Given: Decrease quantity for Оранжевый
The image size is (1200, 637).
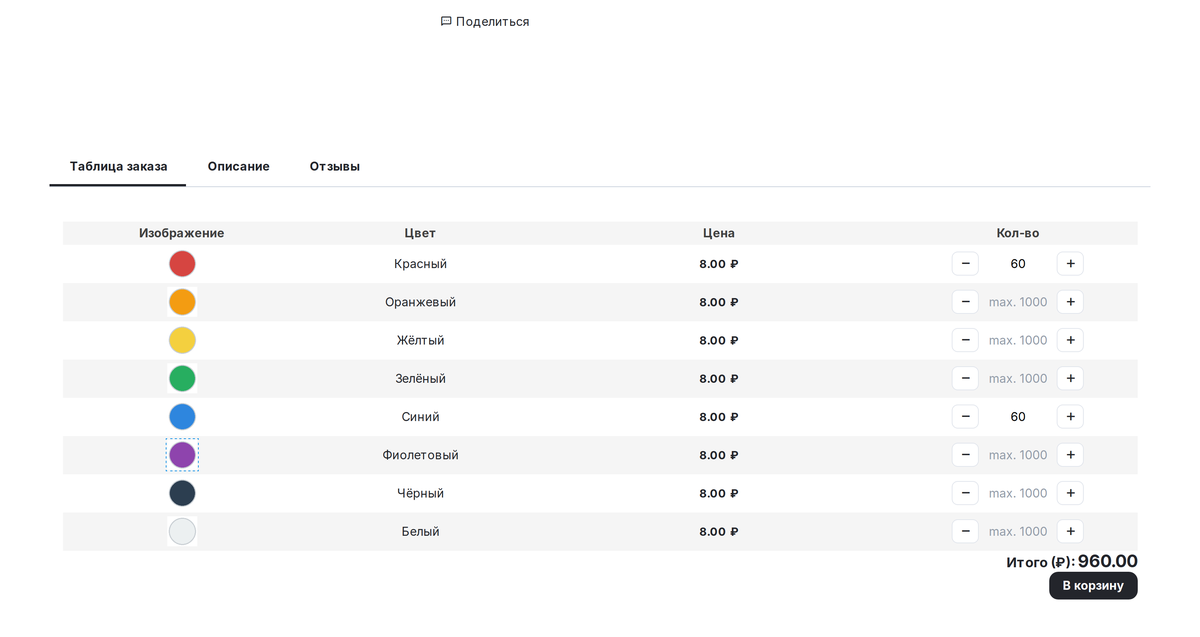Looking at the screenshot, I should pyautogui.click(x=965, y=302).
